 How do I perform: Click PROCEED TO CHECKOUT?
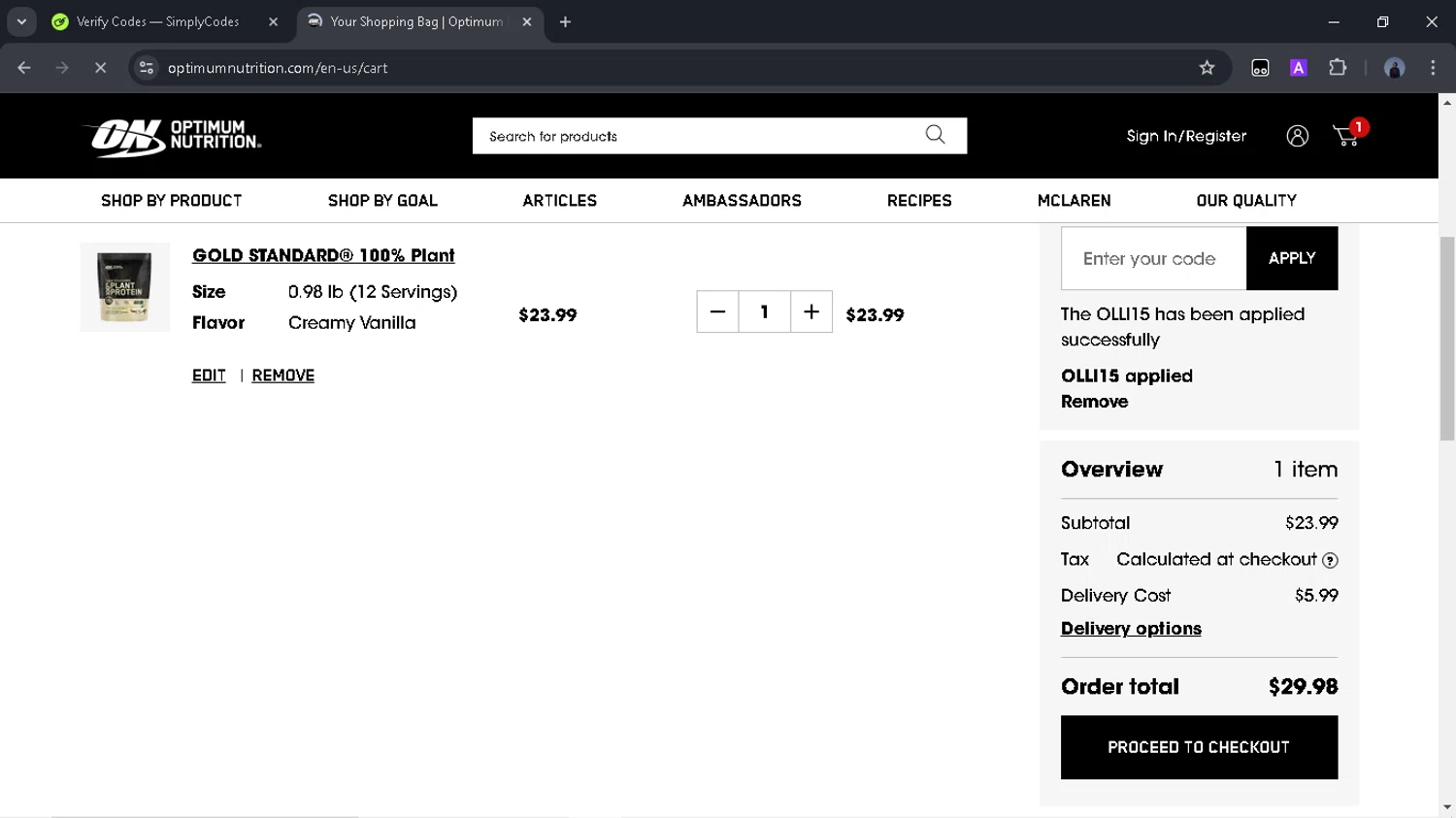click(1199, 747)
